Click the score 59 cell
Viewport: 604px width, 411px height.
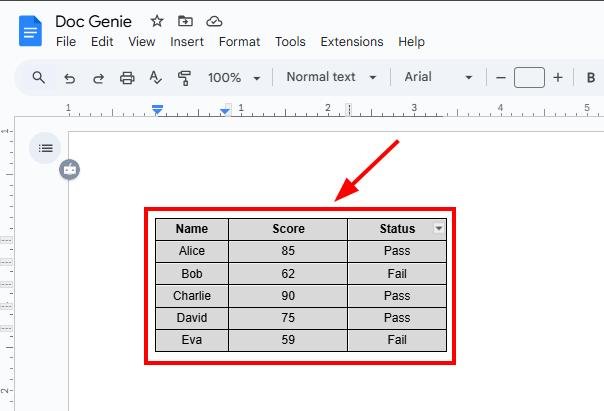point(288,340)
